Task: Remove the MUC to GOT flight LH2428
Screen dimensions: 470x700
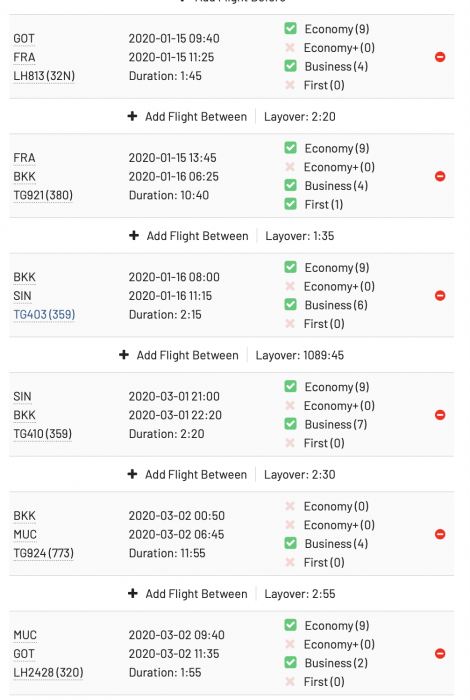Action: point(440,654)
